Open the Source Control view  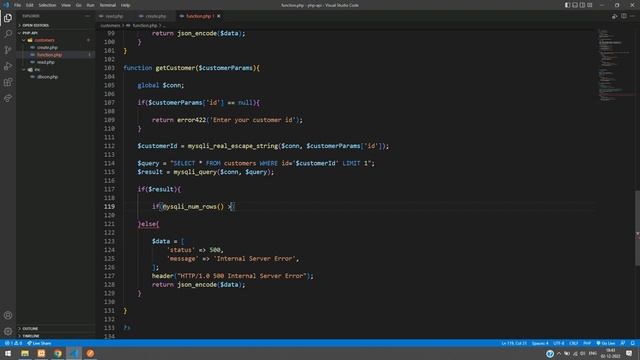(x=8, y=50)
